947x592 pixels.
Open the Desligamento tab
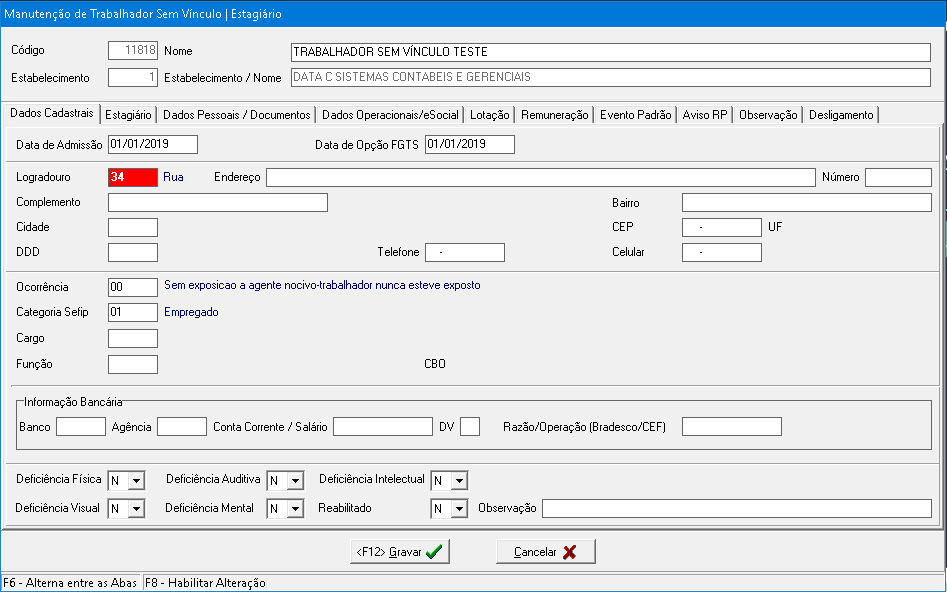click(841, 115)
